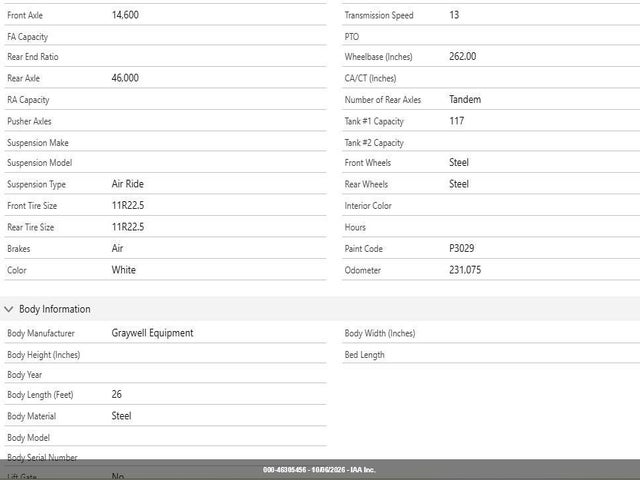The image size is (640, 480).
Task: Click the RA Capacity label
Action: 28,100
